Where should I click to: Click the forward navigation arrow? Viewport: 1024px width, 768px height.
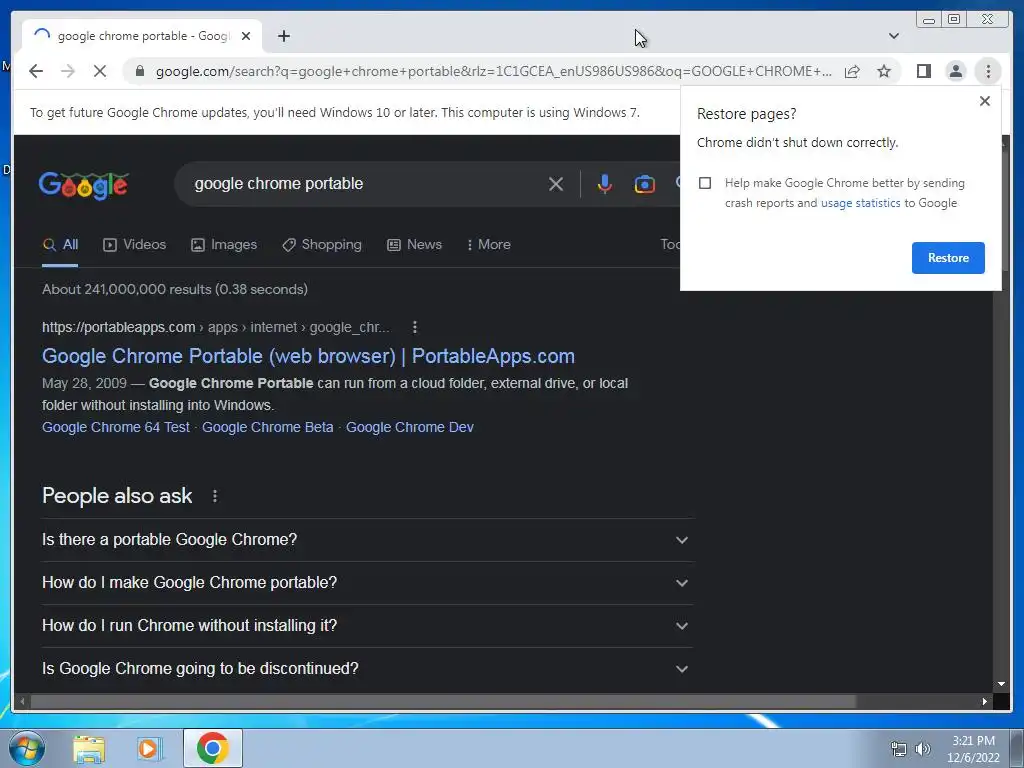pos(68,71)
